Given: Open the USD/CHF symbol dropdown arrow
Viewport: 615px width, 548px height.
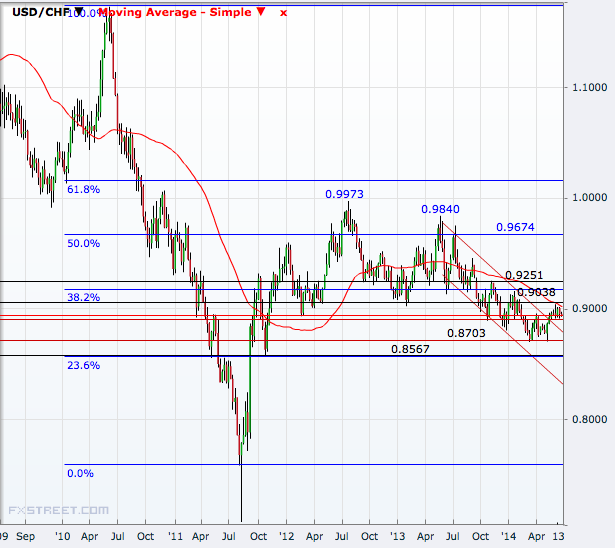Looking at the screenshot, I should pyautogui.click(x=79, y=11).
